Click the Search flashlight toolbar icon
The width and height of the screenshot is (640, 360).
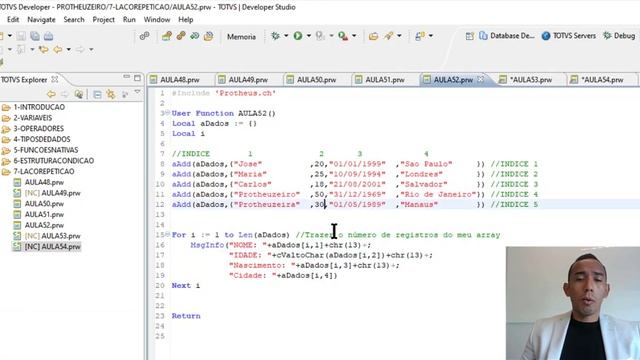tap(389, 36)
